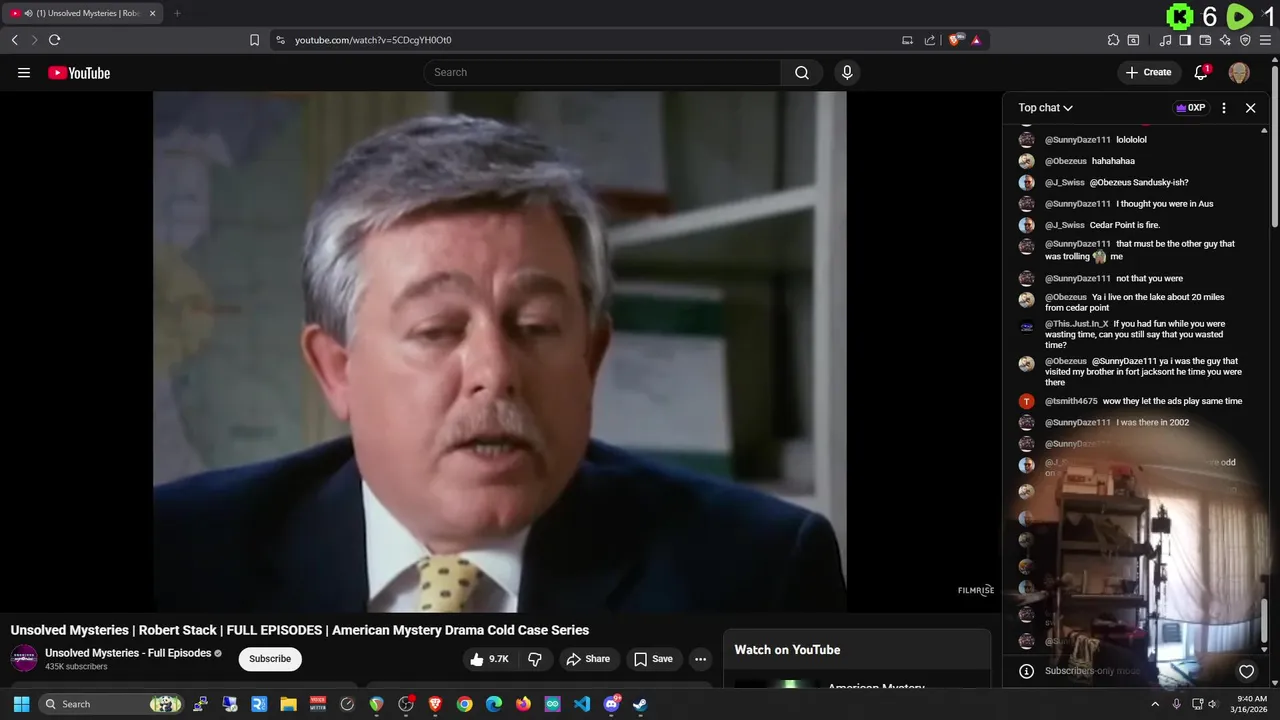Bookmark this page icon in address bar
The height and width of the screenshot is (720, 1280).
(254, 40)
